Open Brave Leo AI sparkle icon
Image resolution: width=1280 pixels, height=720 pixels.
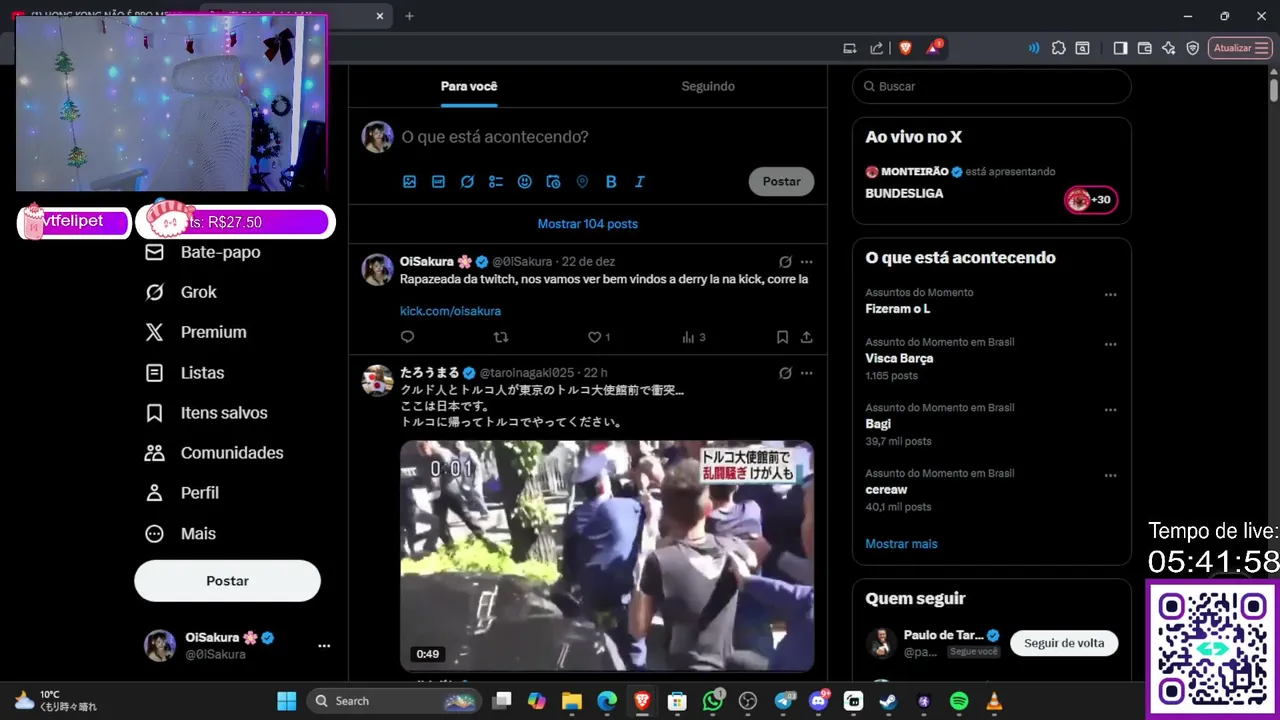(x=1168, y=48)
